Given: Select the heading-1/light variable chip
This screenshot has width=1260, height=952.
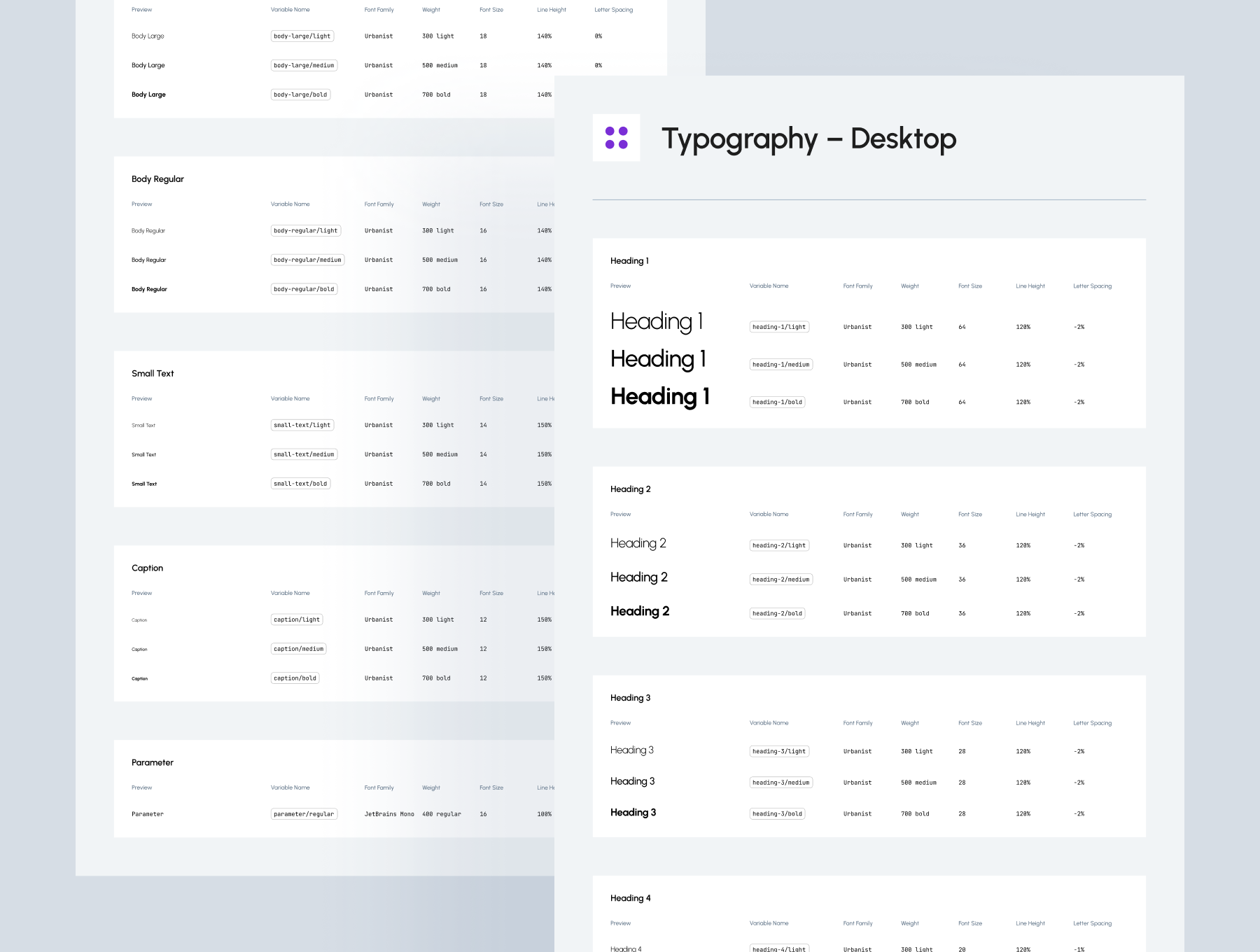Looking at the screenshot, I should (x=779, y=327).
